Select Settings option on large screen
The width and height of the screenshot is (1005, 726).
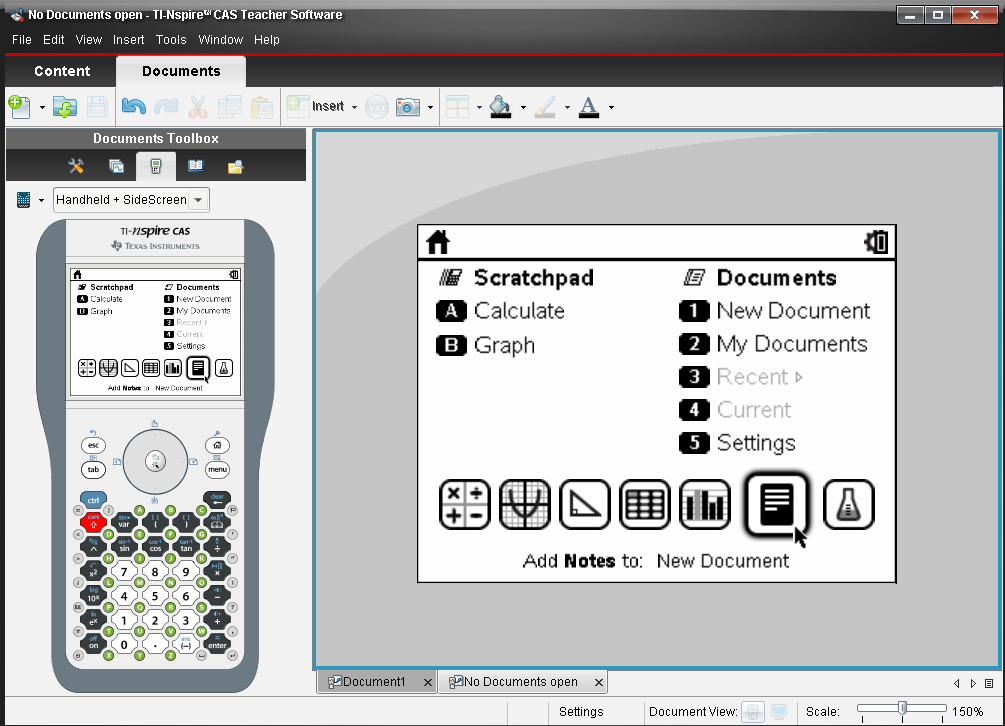click(737, 443)
